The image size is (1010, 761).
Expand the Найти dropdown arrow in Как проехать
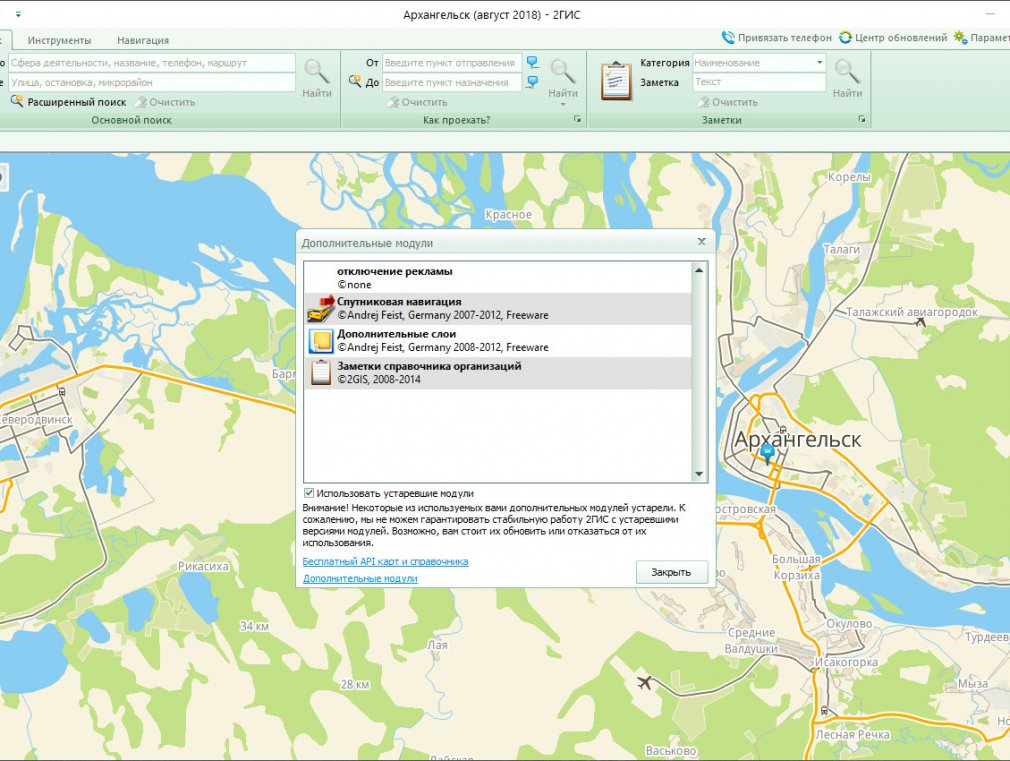tap(562, 104)
